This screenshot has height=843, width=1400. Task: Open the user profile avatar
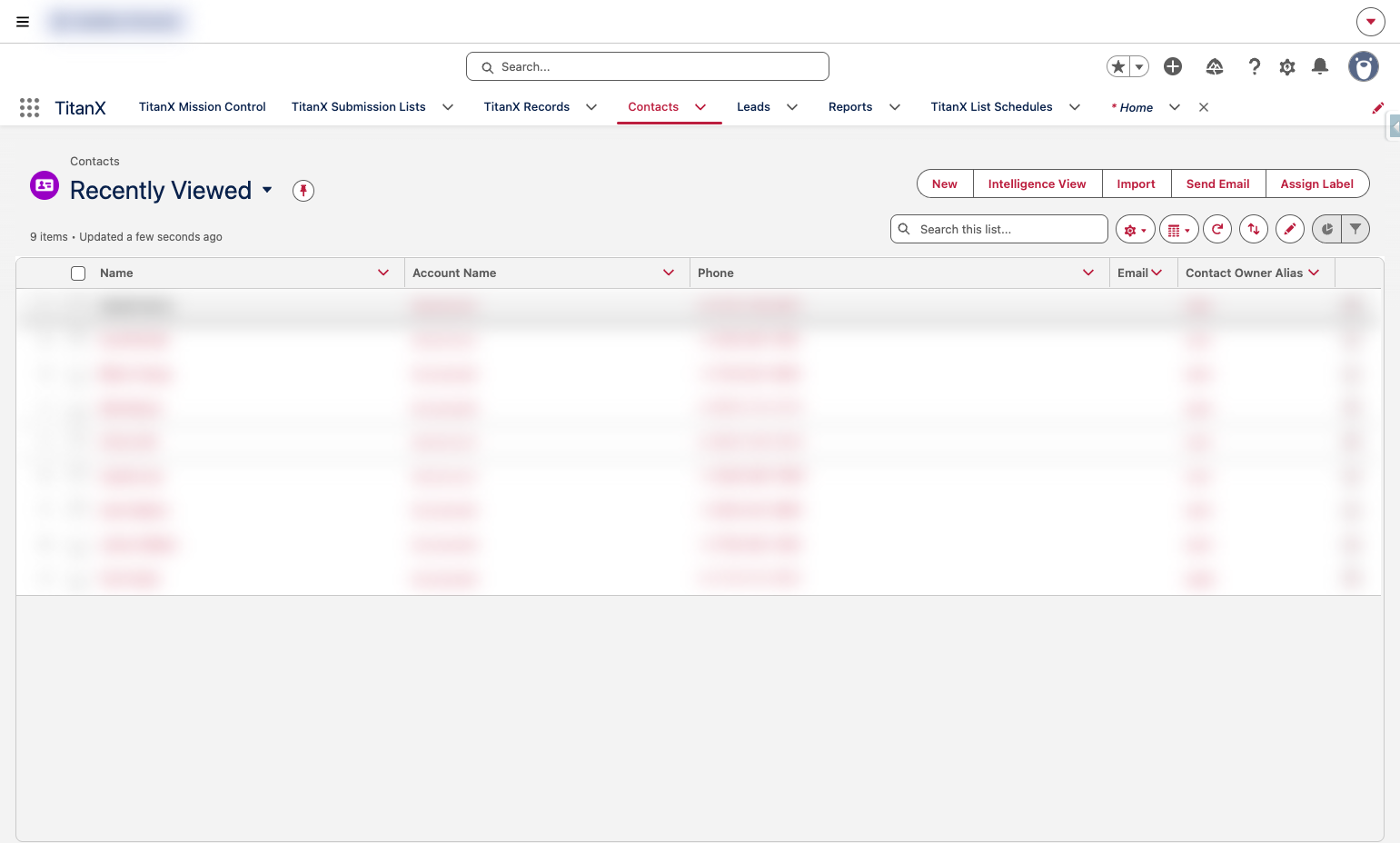(1363, 66)
